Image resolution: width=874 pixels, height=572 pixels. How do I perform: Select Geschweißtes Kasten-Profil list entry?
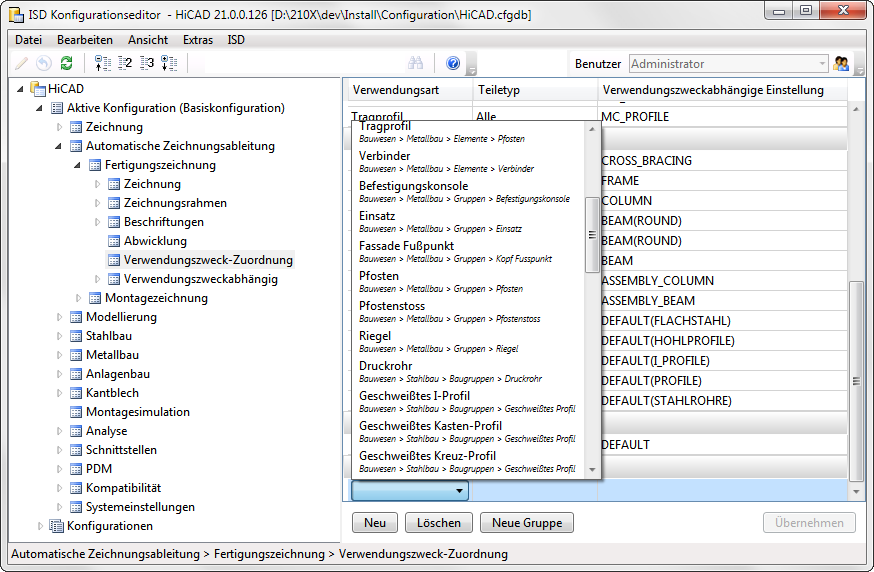(469, 432)
